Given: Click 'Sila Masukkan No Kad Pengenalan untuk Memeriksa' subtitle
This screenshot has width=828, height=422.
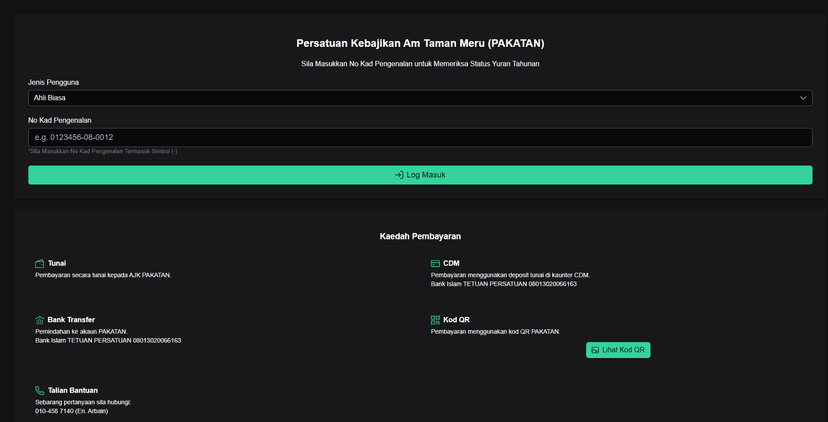Looking at the screenshot, I should click(420, 63).
